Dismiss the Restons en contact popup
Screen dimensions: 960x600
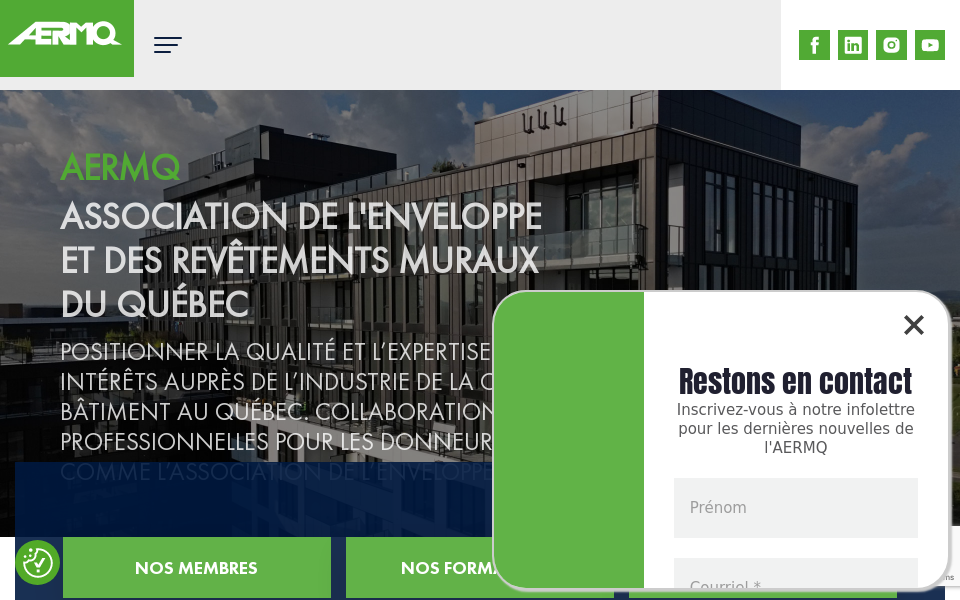[x=913, y=325]
